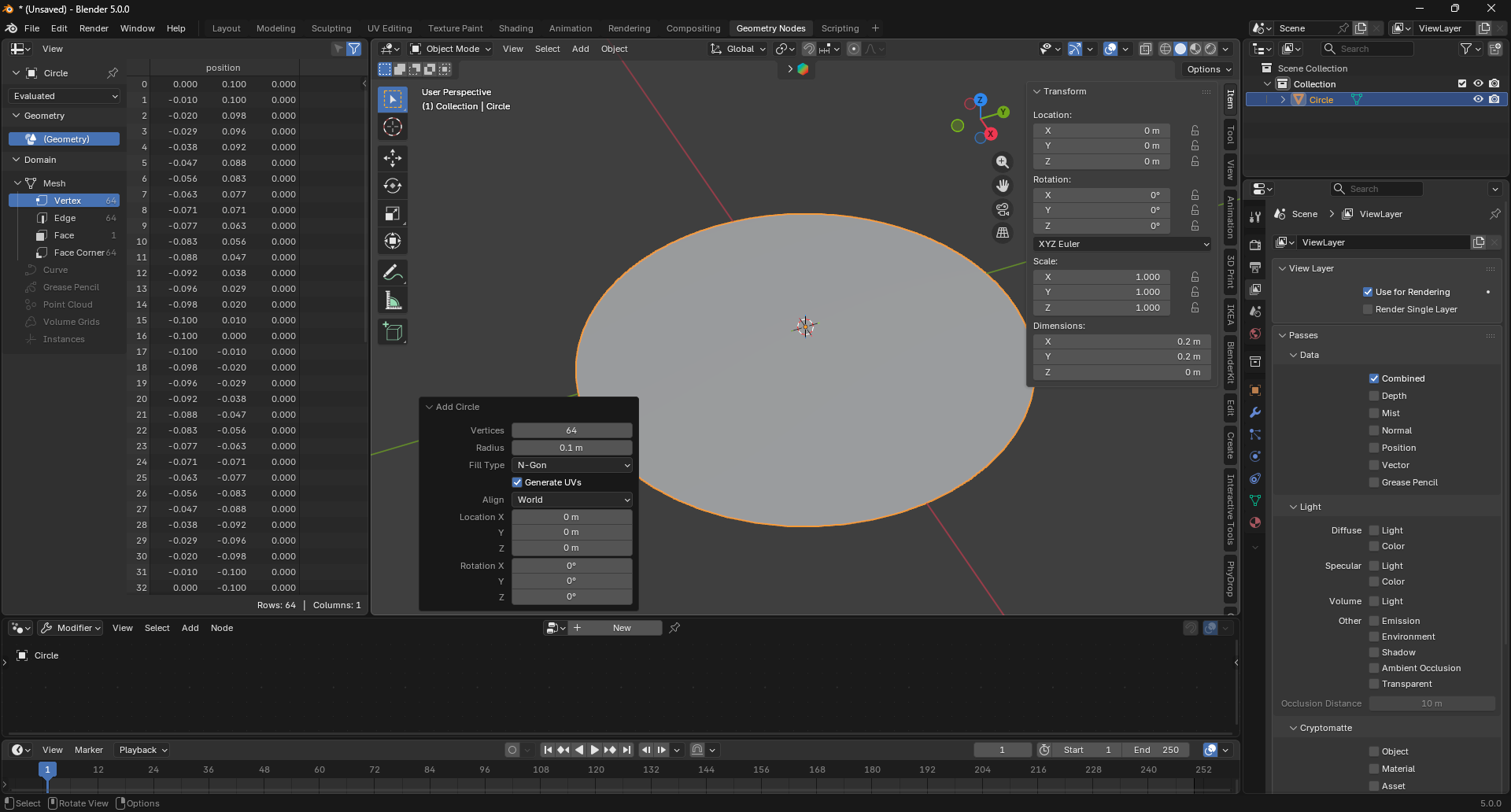Click the Marker menu in timeline
The height and width of the screenshot is (812, 1511).
pos(88,750)
